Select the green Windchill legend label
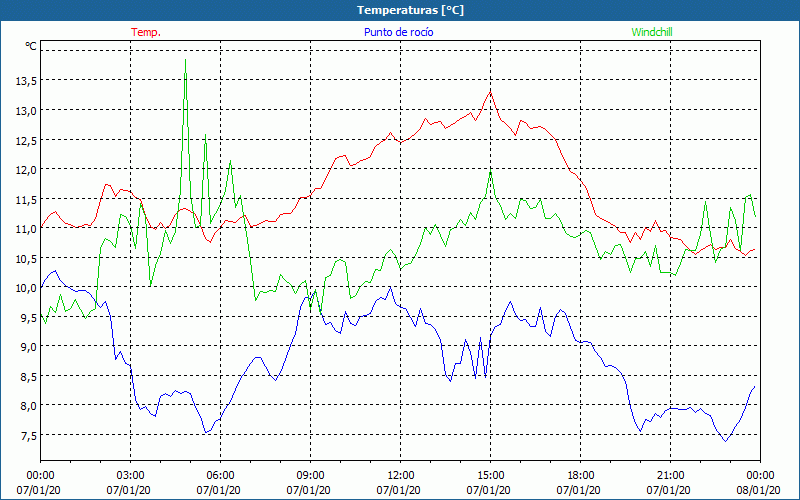This screenshot has height=500, width=800. point(652,32)
